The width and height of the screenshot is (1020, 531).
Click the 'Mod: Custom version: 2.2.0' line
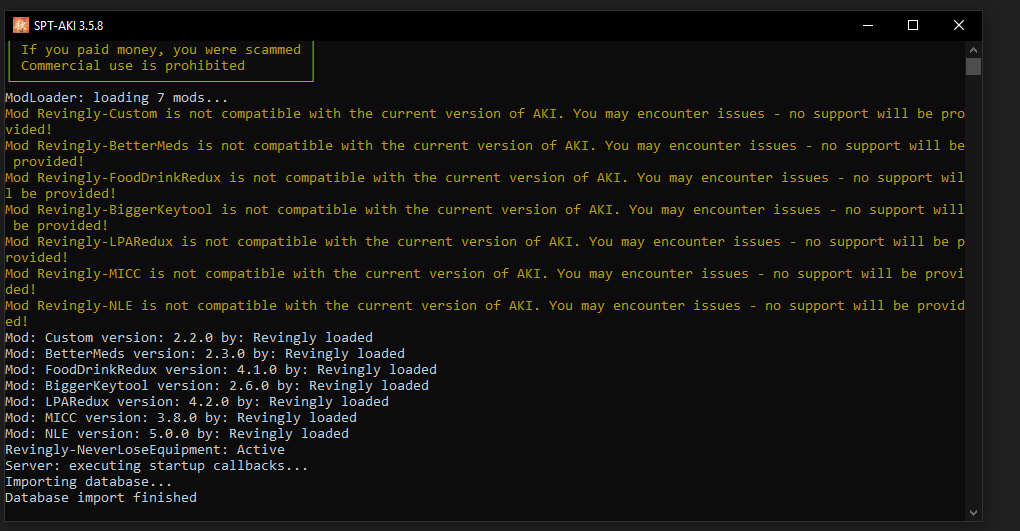point(189,338)
